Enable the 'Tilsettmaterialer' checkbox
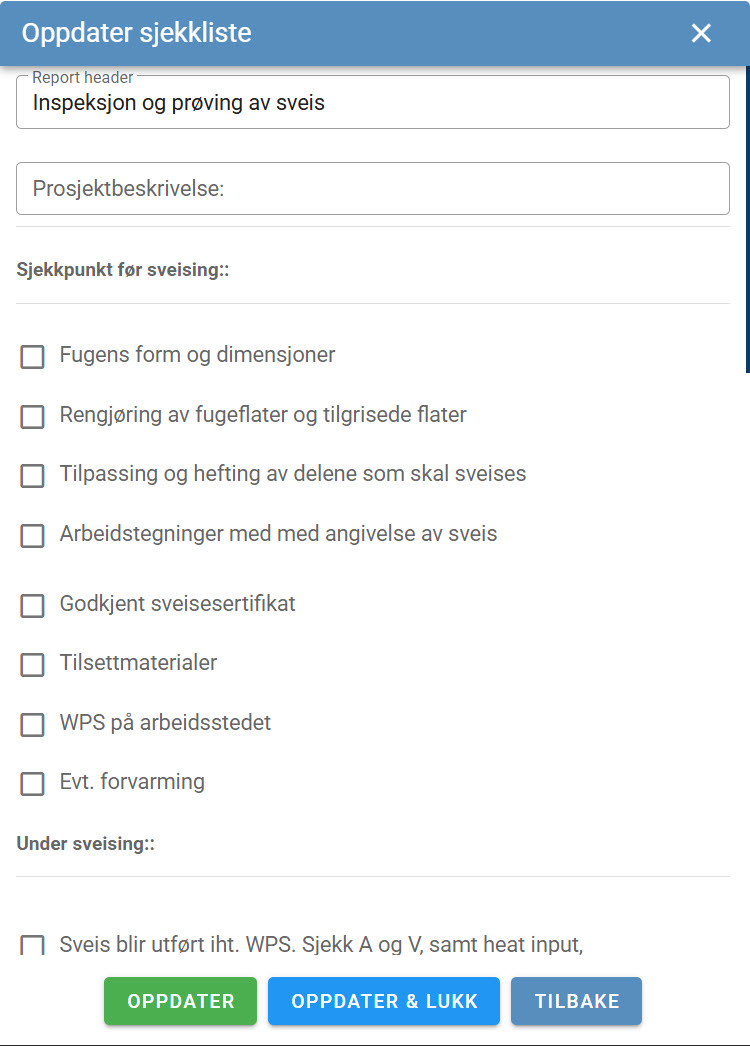This screenshot has width=750, height=1046. 31,665
